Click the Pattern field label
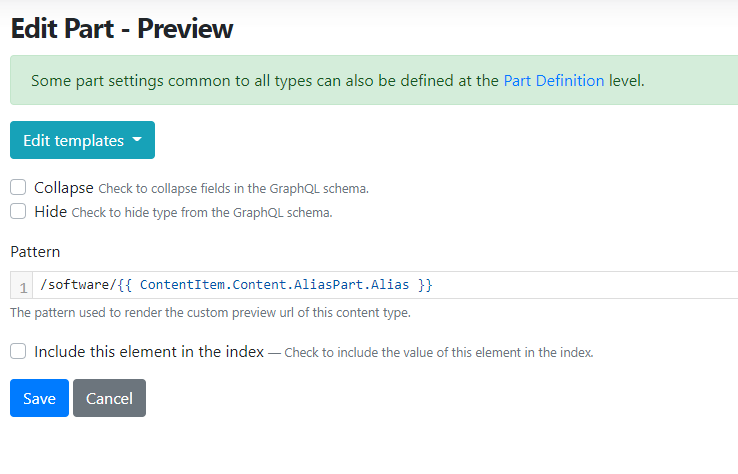Screen dimensions: 738x474 [x=35, y=252]
